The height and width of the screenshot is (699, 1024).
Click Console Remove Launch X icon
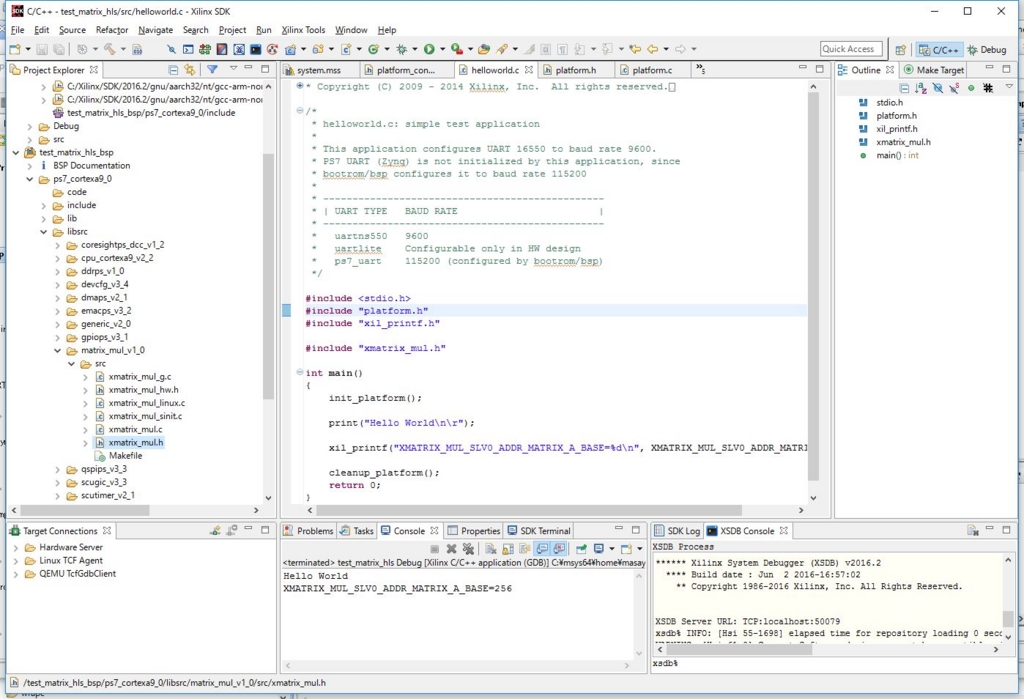point(451,549)
